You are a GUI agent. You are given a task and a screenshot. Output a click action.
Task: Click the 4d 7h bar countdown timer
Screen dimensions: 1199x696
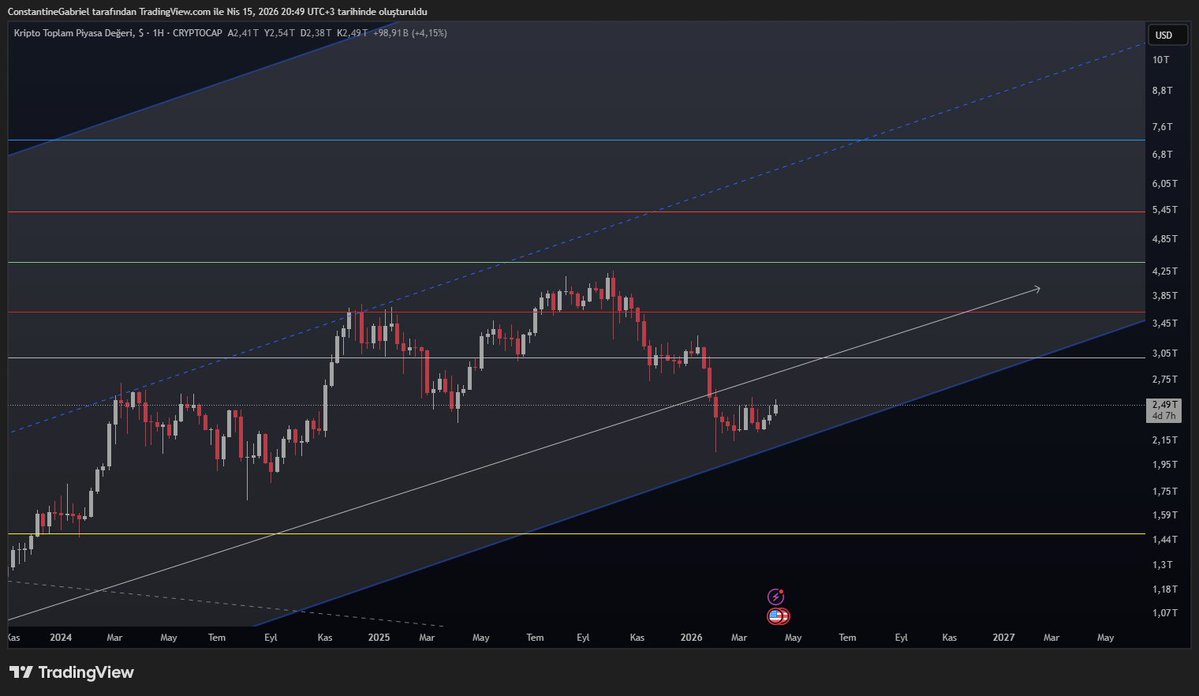[x=1164, y=416]
